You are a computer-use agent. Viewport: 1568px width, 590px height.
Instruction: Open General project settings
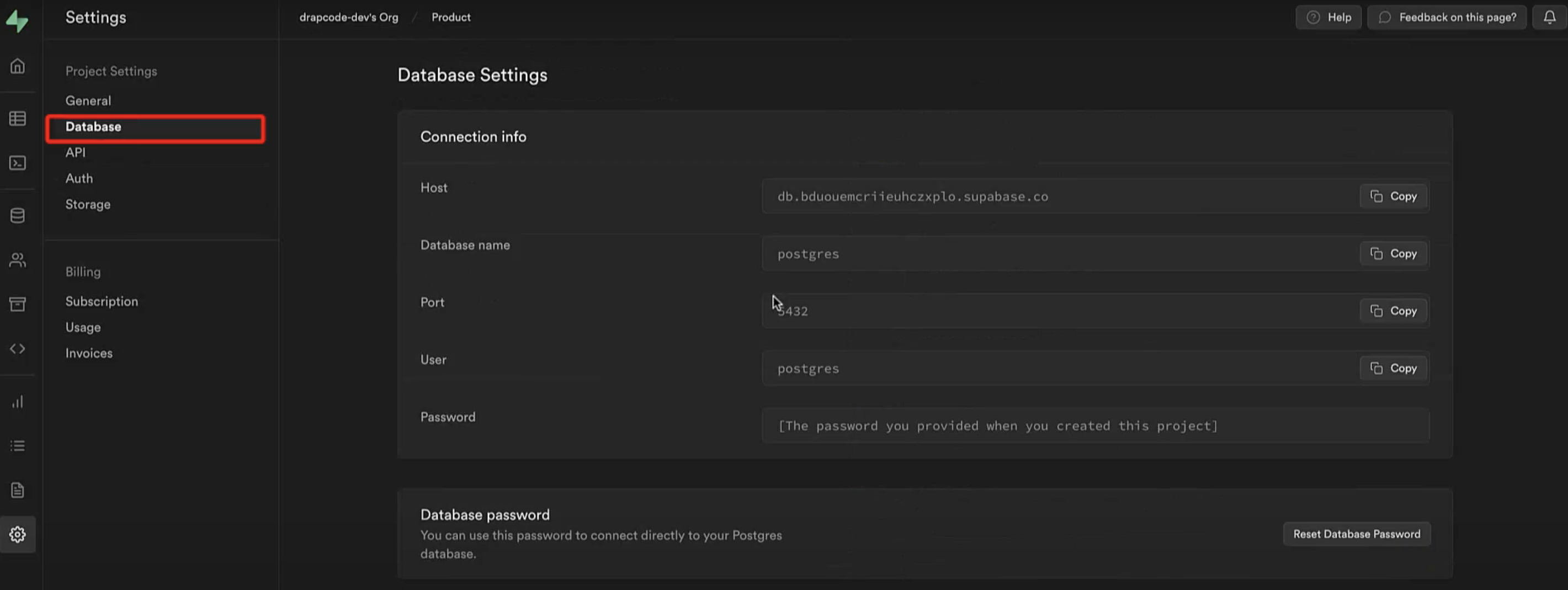[88, 100]
